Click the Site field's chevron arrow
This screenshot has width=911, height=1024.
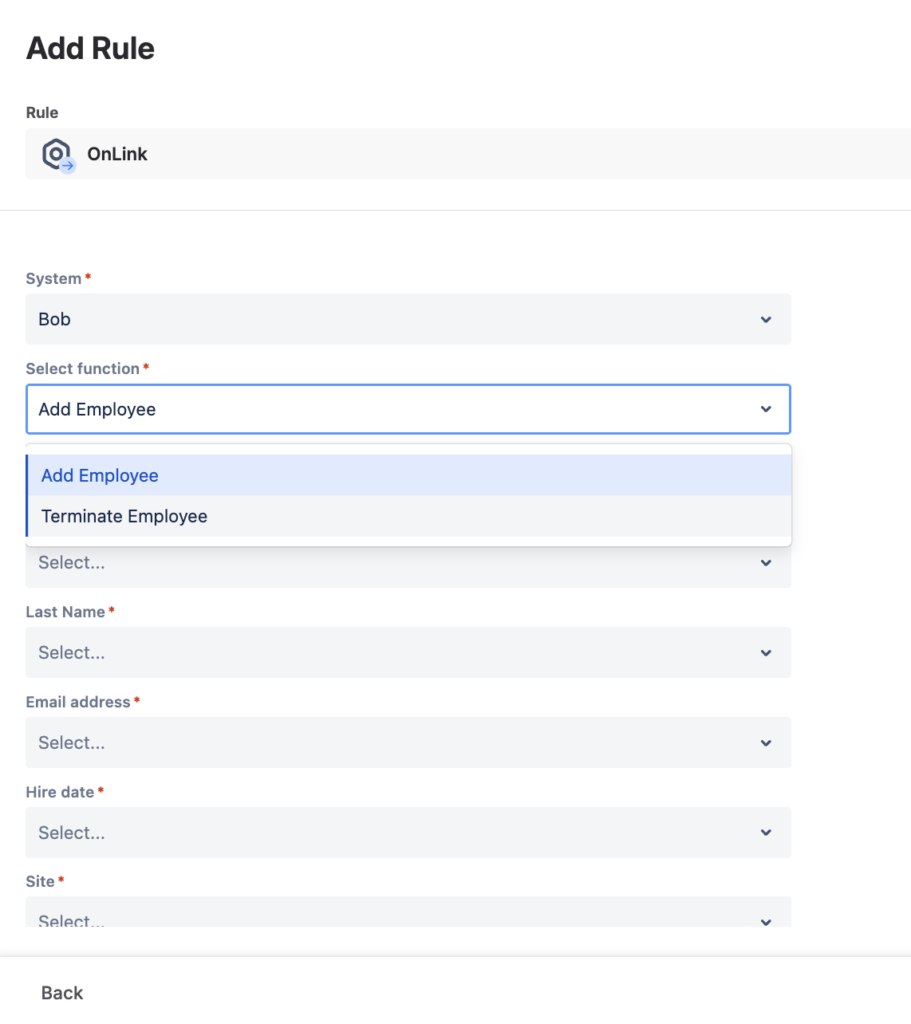point(765,921)
